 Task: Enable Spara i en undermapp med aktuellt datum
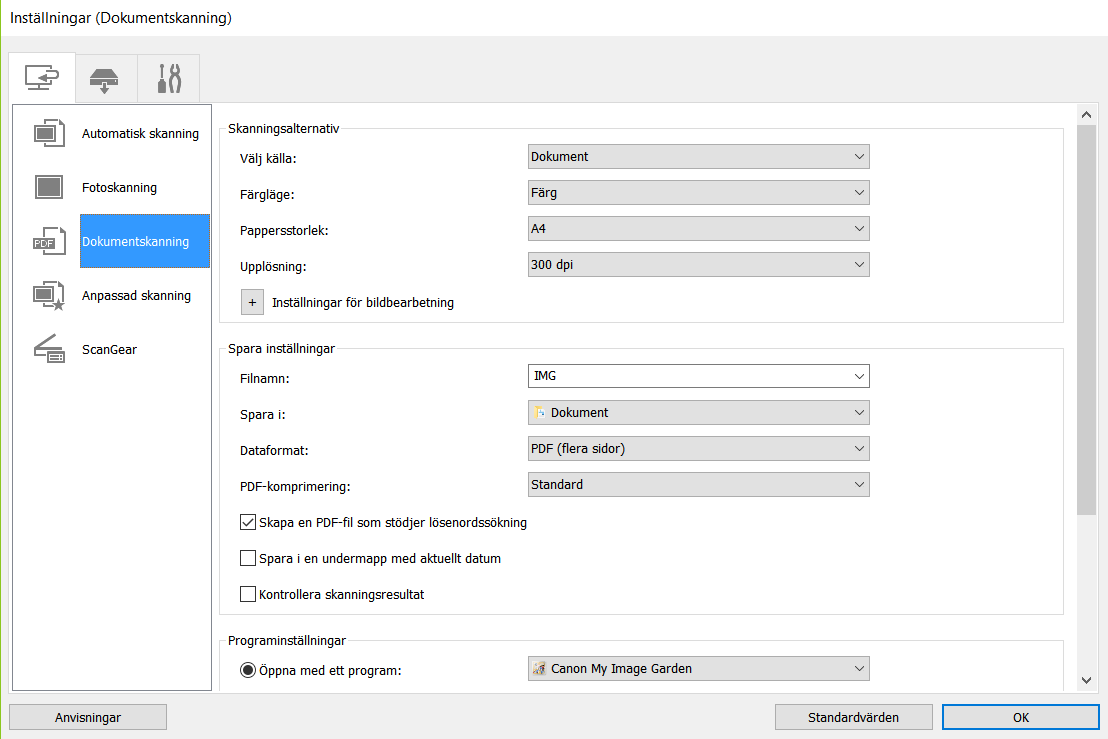[x=249, y=558]
